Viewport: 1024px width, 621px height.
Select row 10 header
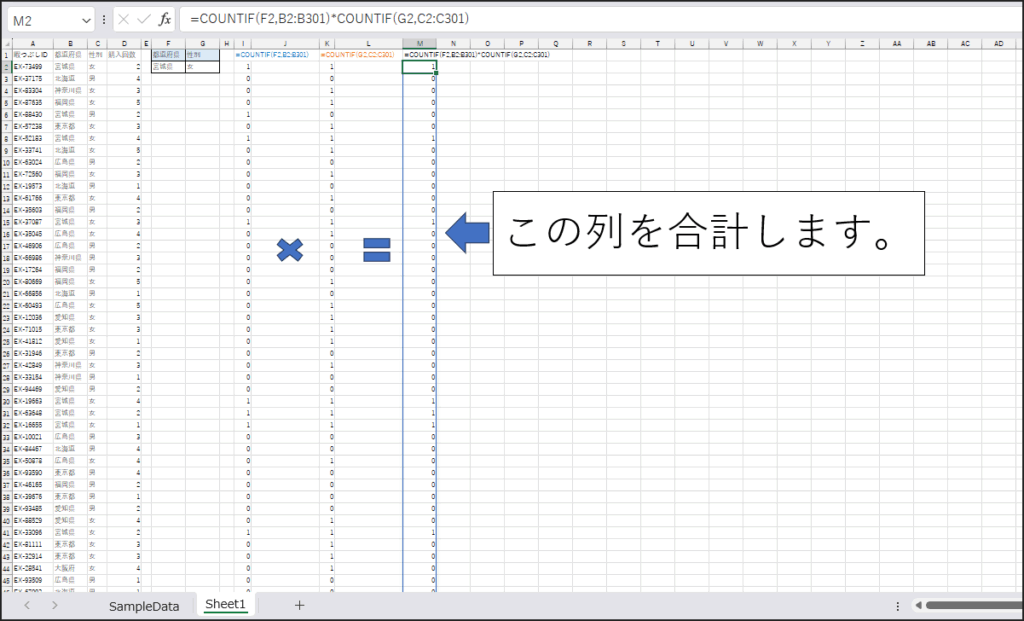coord(7,163)
